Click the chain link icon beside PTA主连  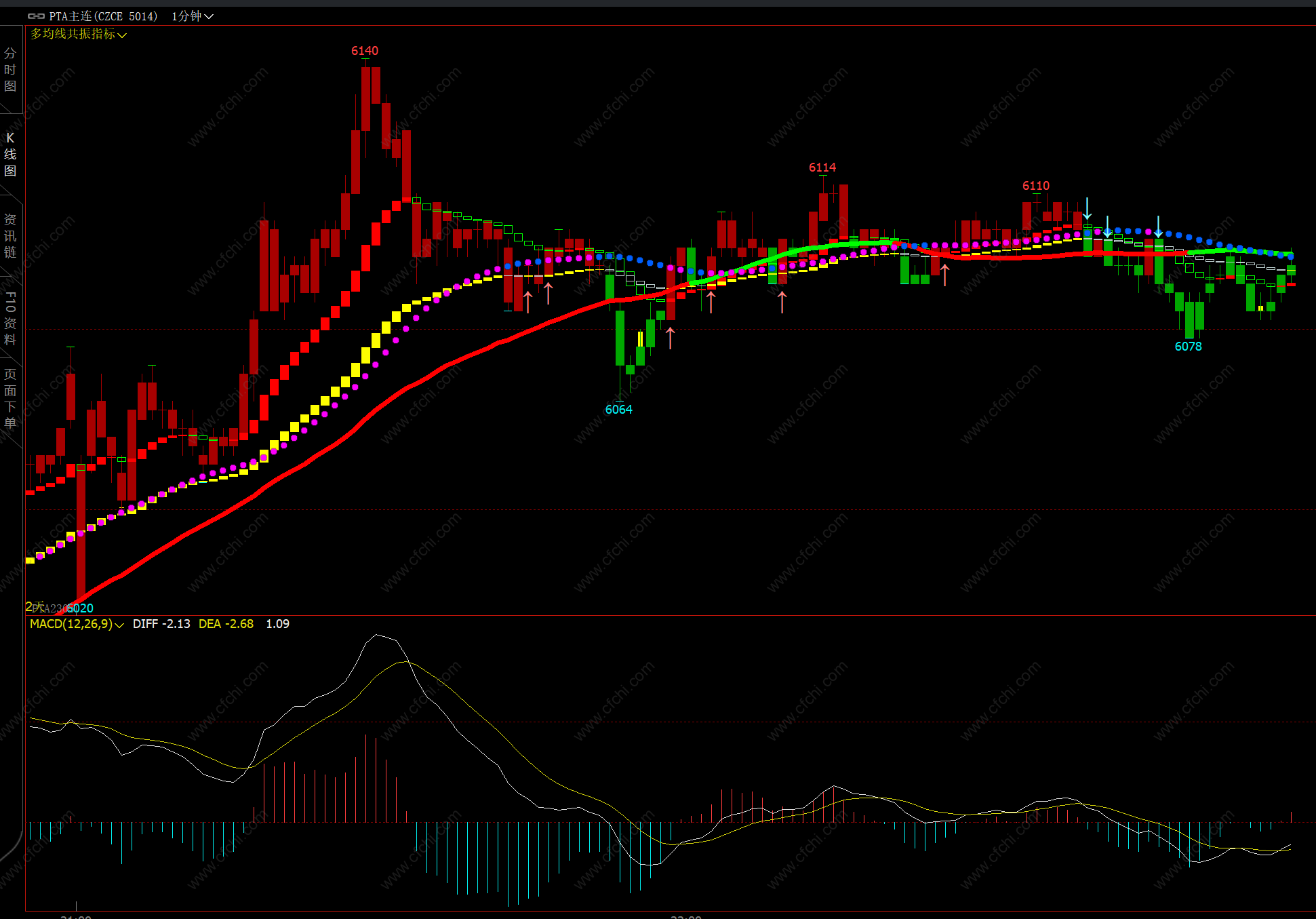(x=36, y=16)
